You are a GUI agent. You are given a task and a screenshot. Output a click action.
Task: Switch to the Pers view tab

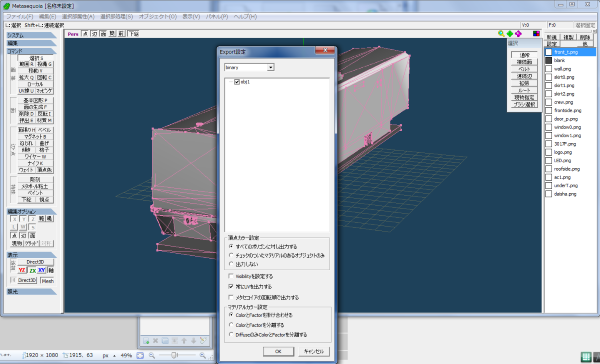pos(73,34)
